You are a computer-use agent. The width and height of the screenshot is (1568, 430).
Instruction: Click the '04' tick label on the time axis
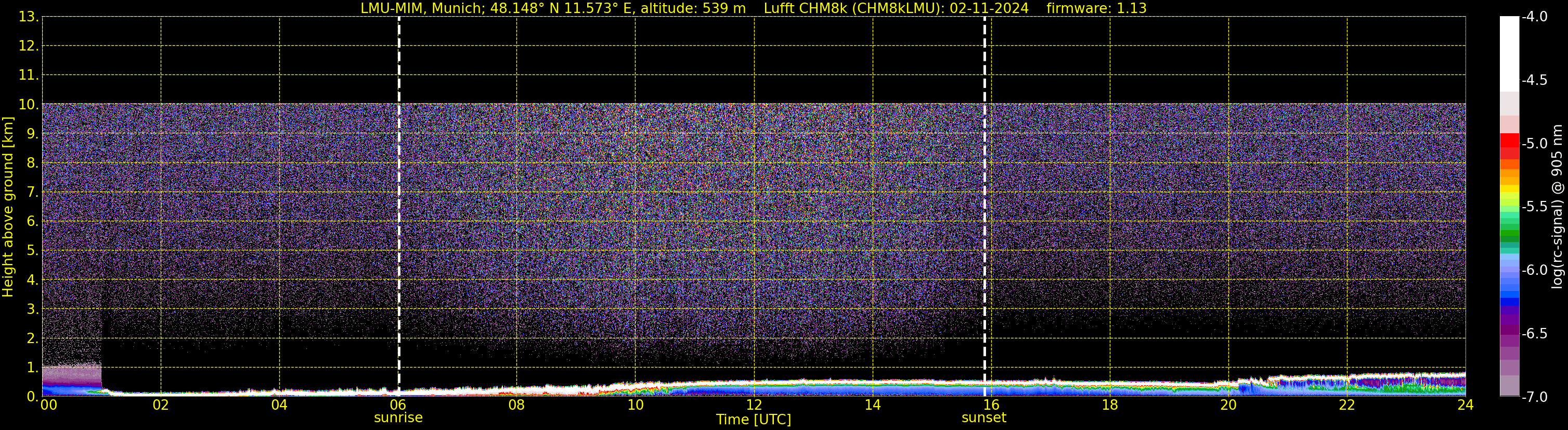(279, 405)
